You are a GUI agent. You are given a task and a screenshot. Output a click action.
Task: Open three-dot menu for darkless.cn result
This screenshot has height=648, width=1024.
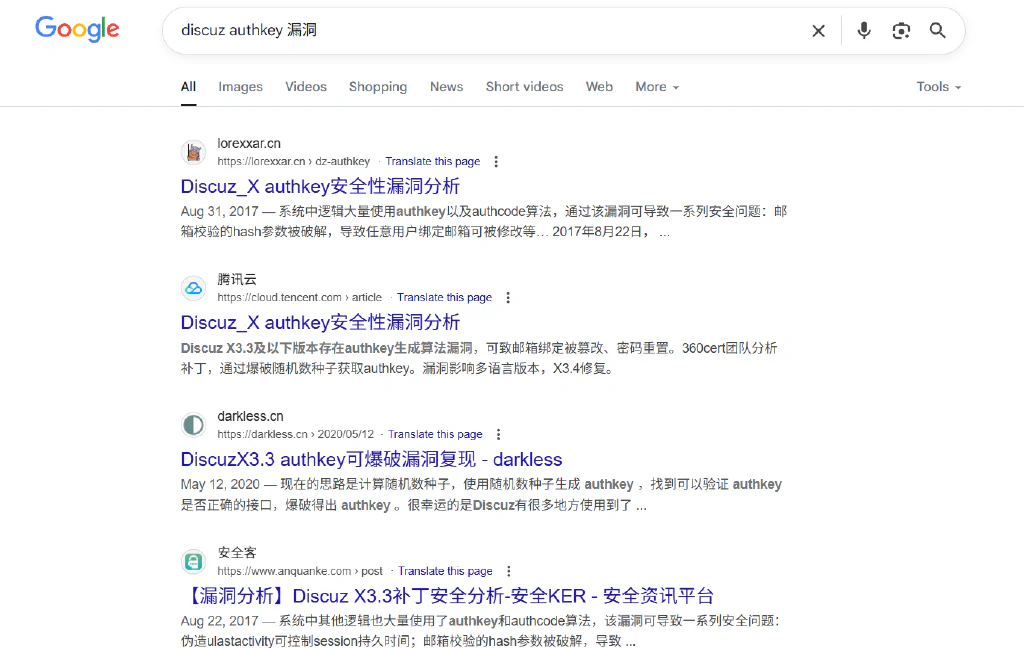[x=498, y=434]
